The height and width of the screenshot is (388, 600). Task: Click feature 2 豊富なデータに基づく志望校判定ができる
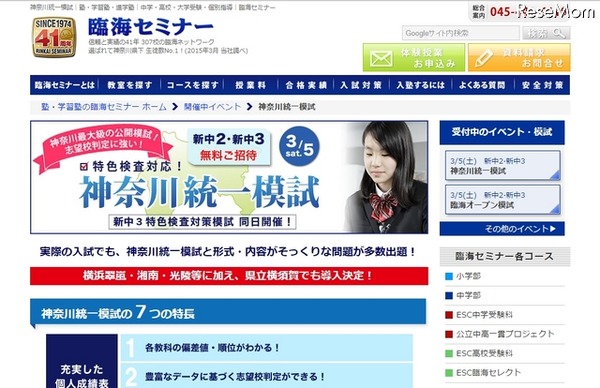pyautogui.click(x=267, y=376)
